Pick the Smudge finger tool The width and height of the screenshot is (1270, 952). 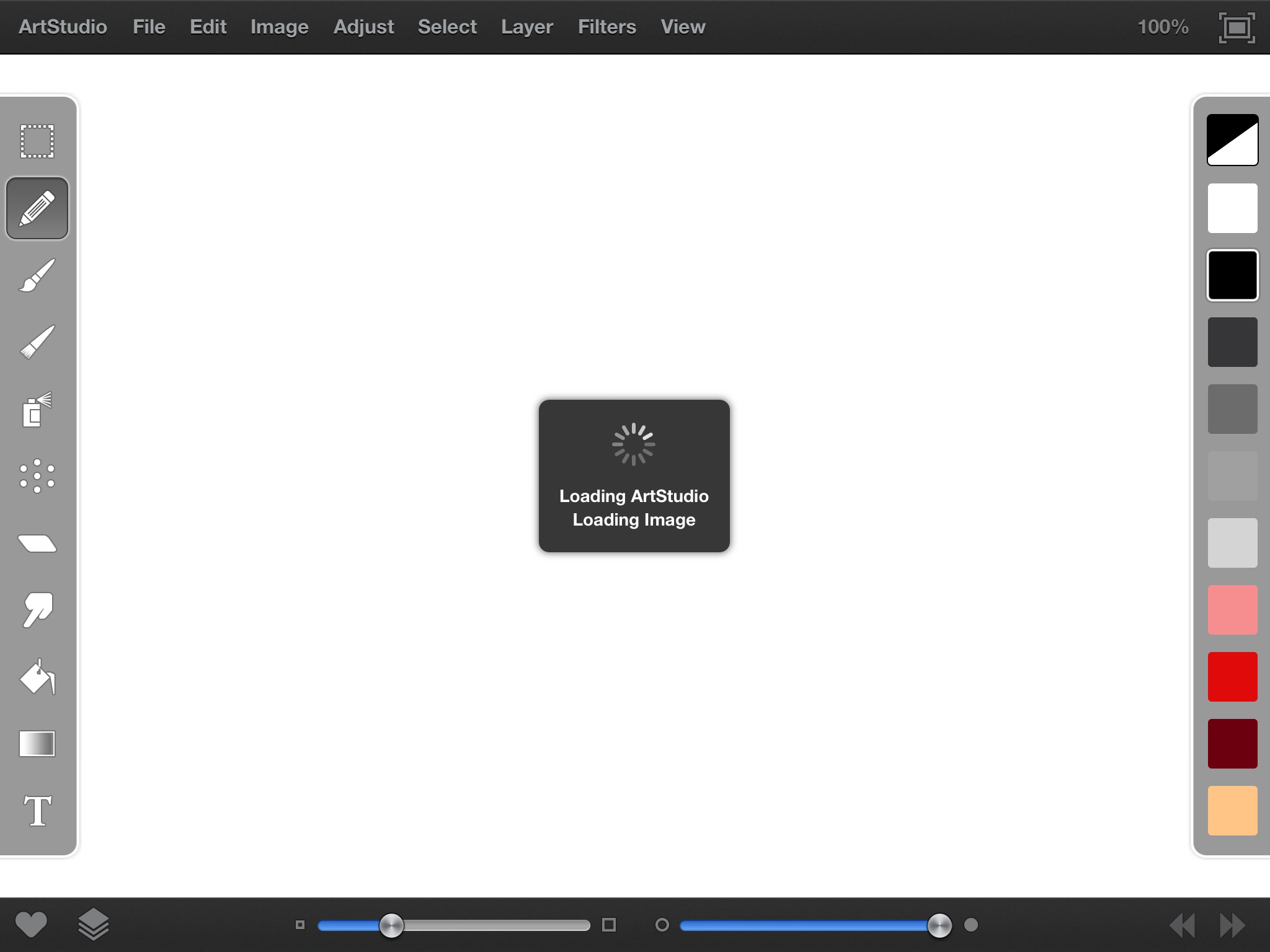pos(37,610)
